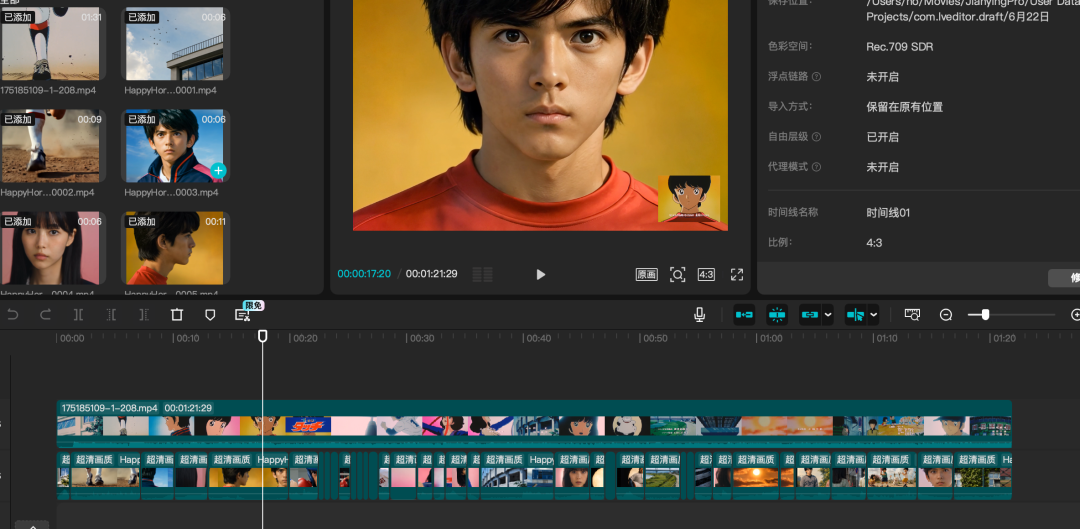Select the girl clip thumbnail on pink

click(x=51, y=248)
